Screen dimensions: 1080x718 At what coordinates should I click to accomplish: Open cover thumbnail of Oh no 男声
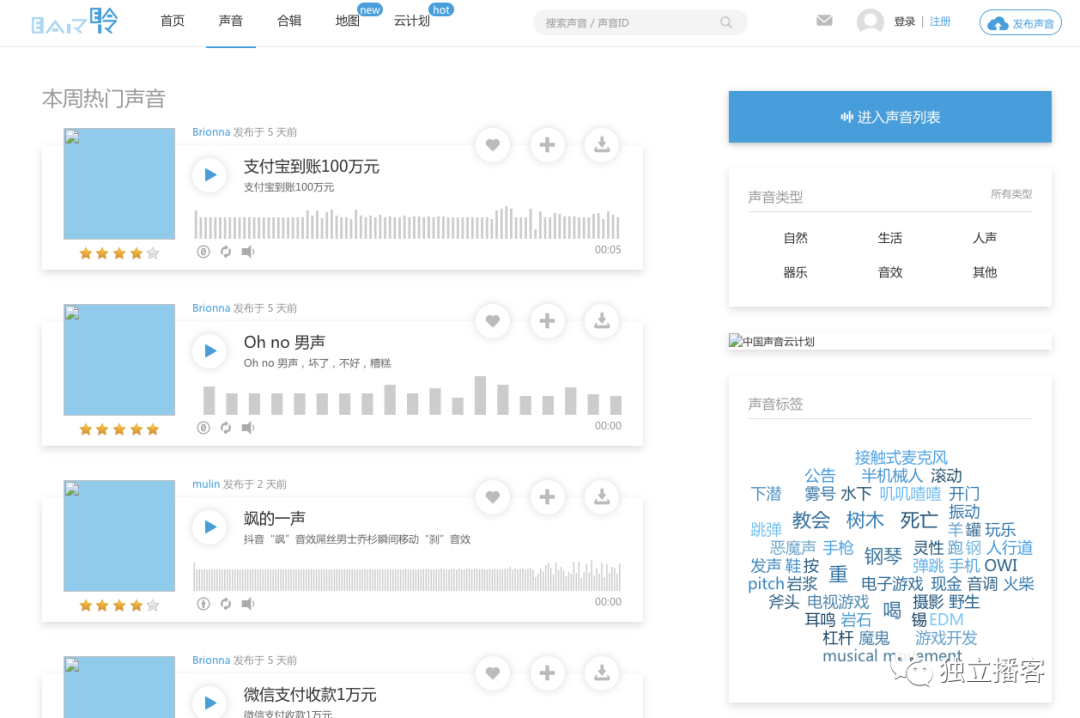click(x=119, y=360)
